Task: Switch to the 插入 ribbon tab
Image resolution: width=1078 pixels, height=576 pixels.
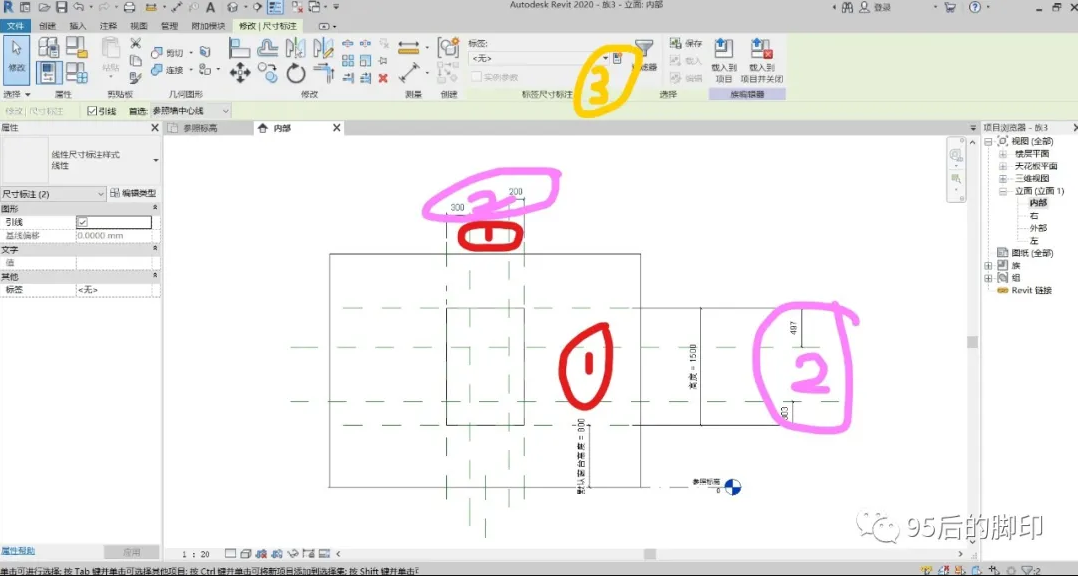Action: pos(78,26)
